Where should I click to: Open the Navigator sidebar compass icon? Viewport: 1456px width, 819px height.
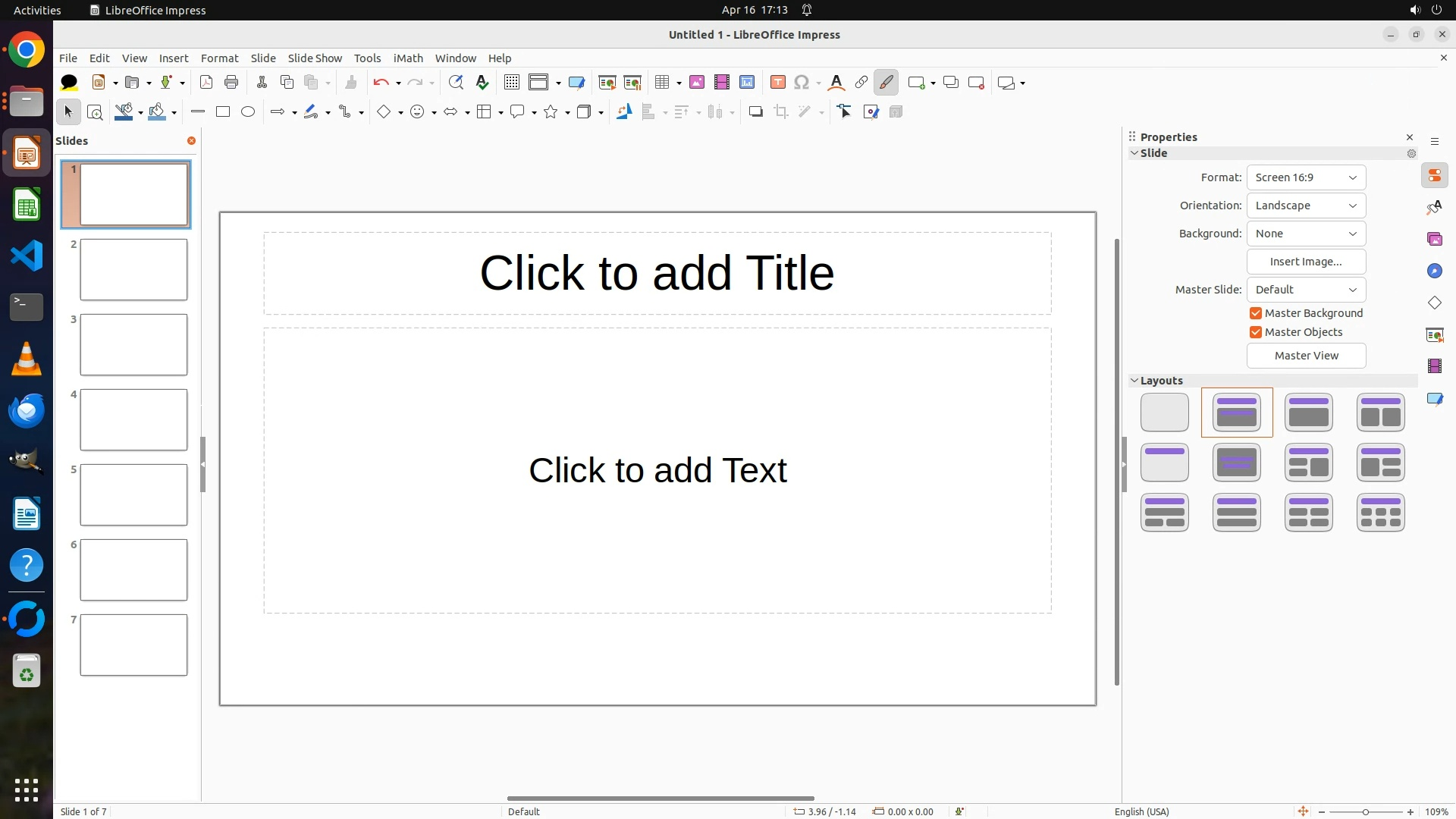tap(1434, 271)
